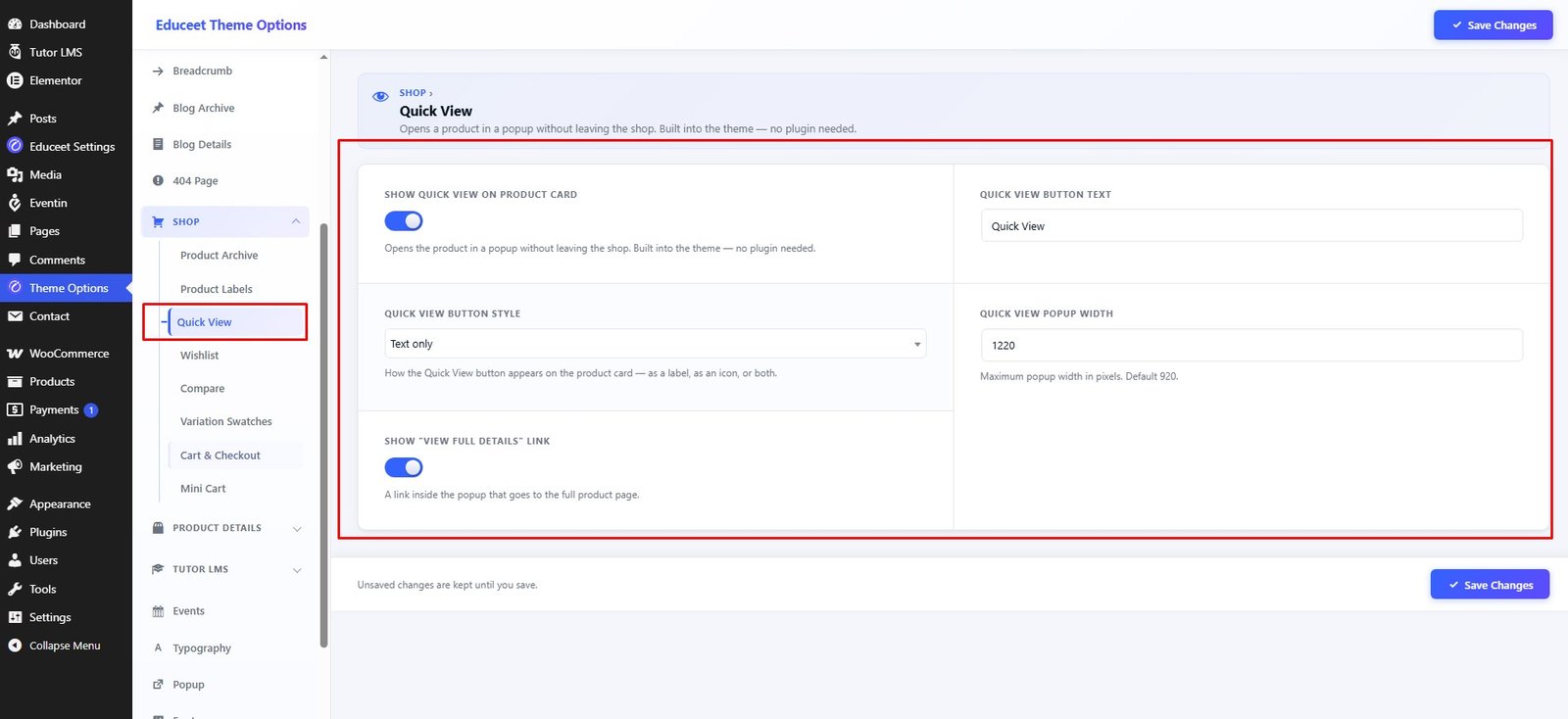
Task: Open the Events options section
Action: [189, 611]
